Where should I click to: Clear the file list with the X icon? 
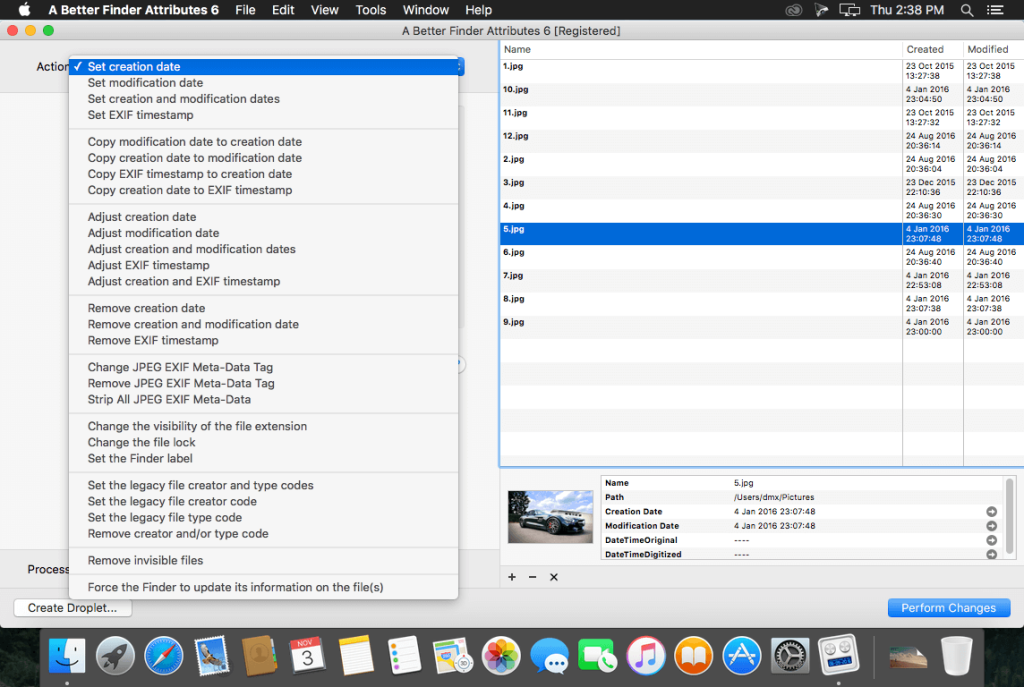(553, 577)
